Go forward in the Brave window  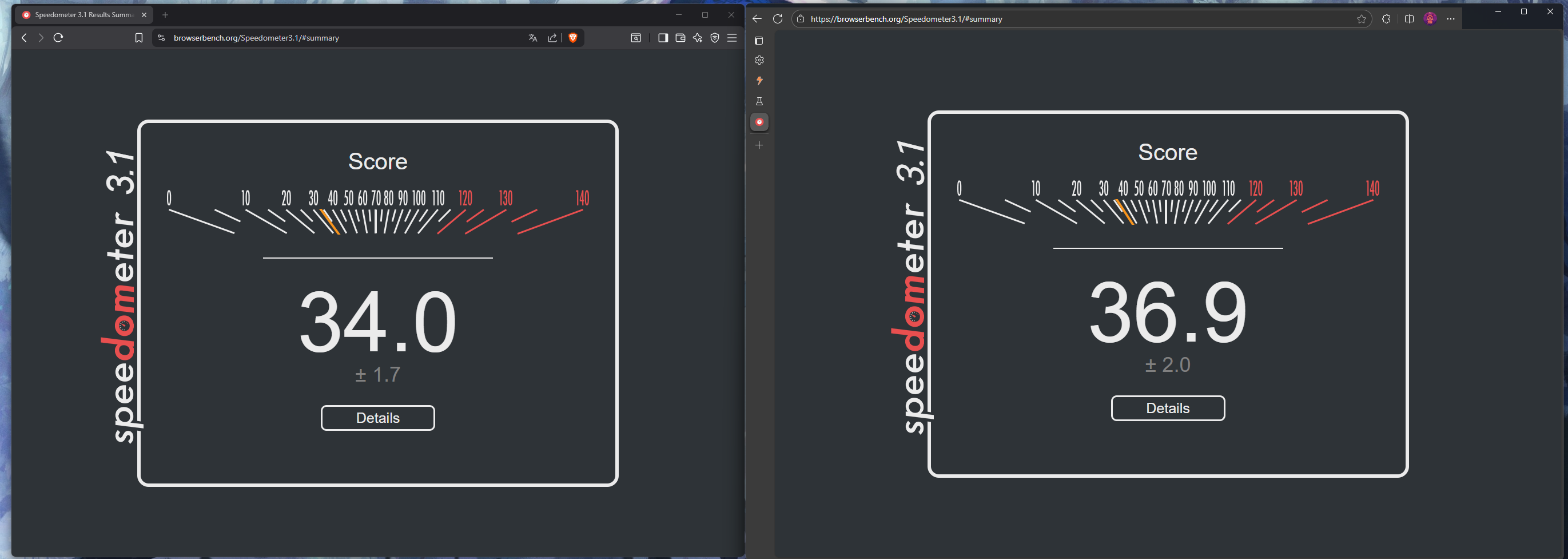(41, 38)
